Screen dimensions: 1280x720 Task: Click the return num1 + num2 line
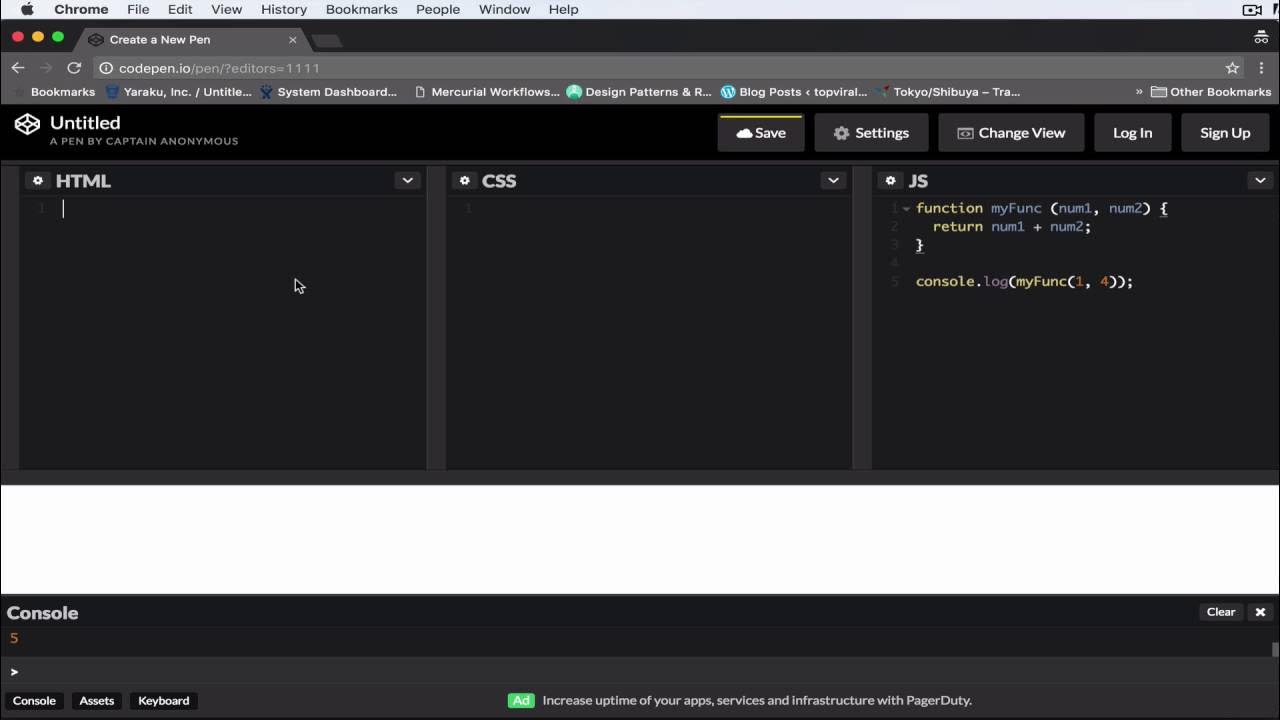[x=1012, y=227]
